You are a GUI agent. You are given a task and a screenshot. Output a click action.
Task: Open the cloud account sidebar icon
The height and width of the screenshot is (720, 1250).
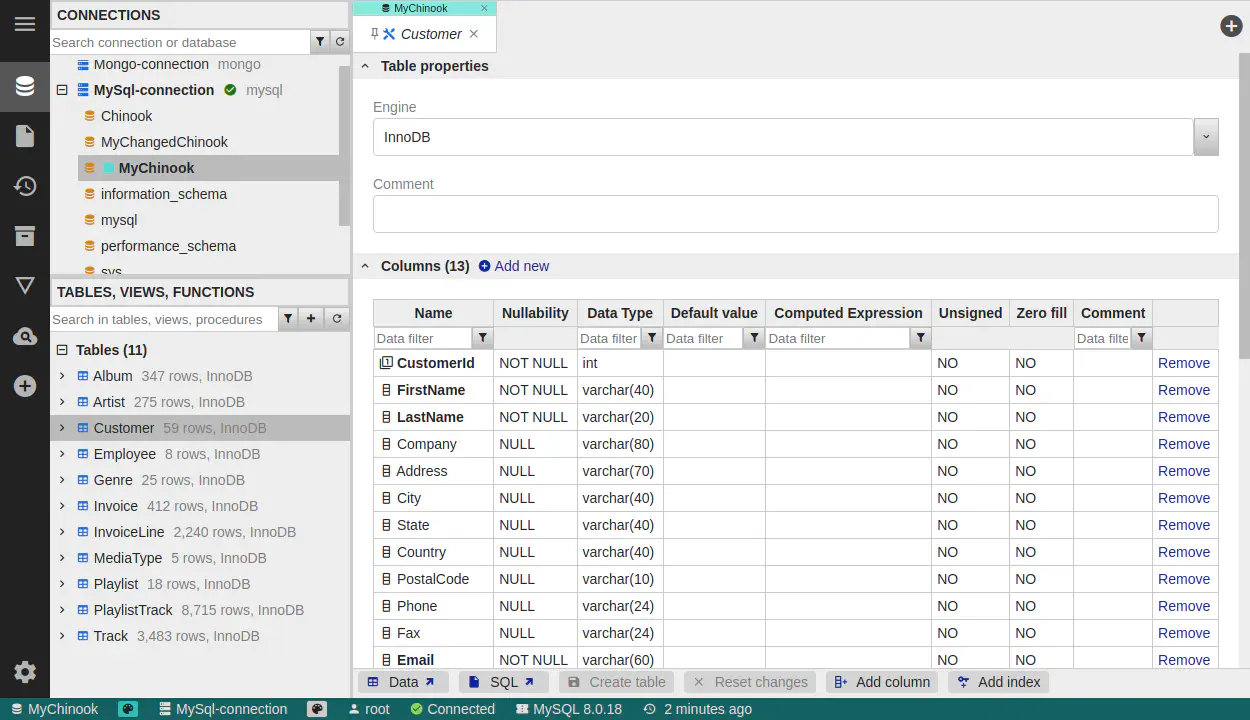click(25, 337)
